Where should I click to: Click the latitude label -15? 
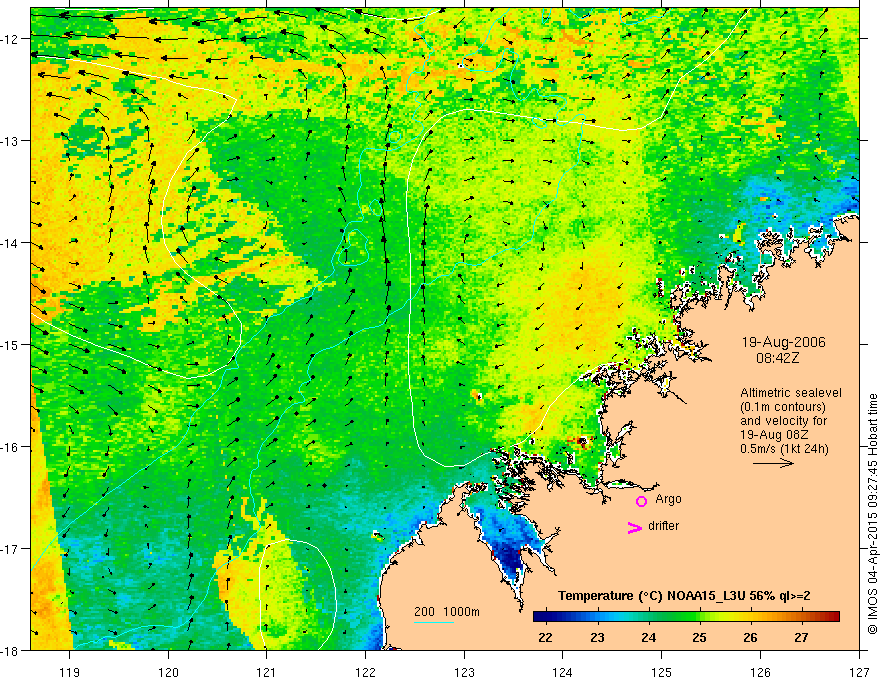click(x=10, y=345)
